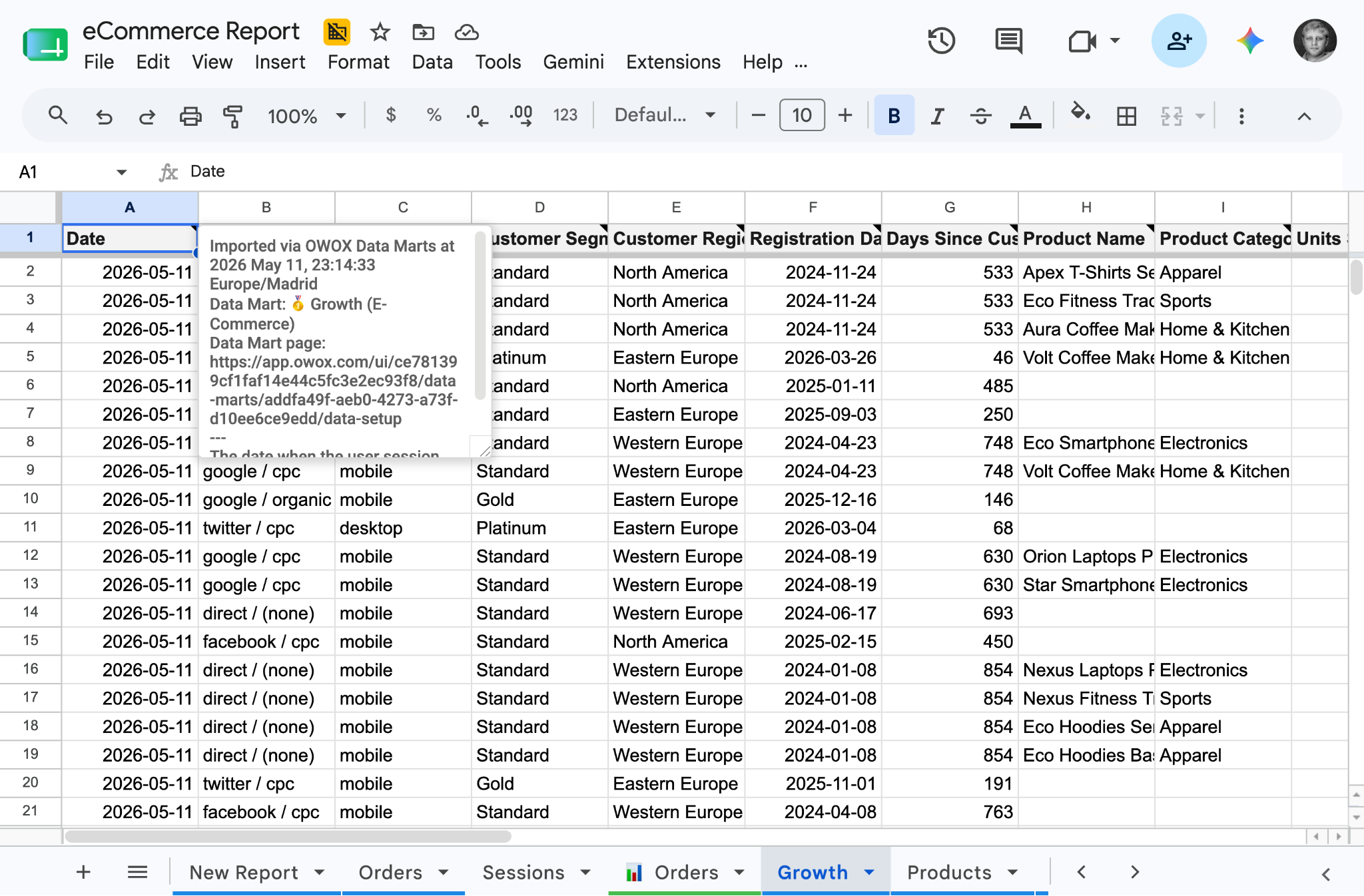Open the Sessions tab dropdown arrow
This screenshot has height=896, width=1364.
coord(585,872)
